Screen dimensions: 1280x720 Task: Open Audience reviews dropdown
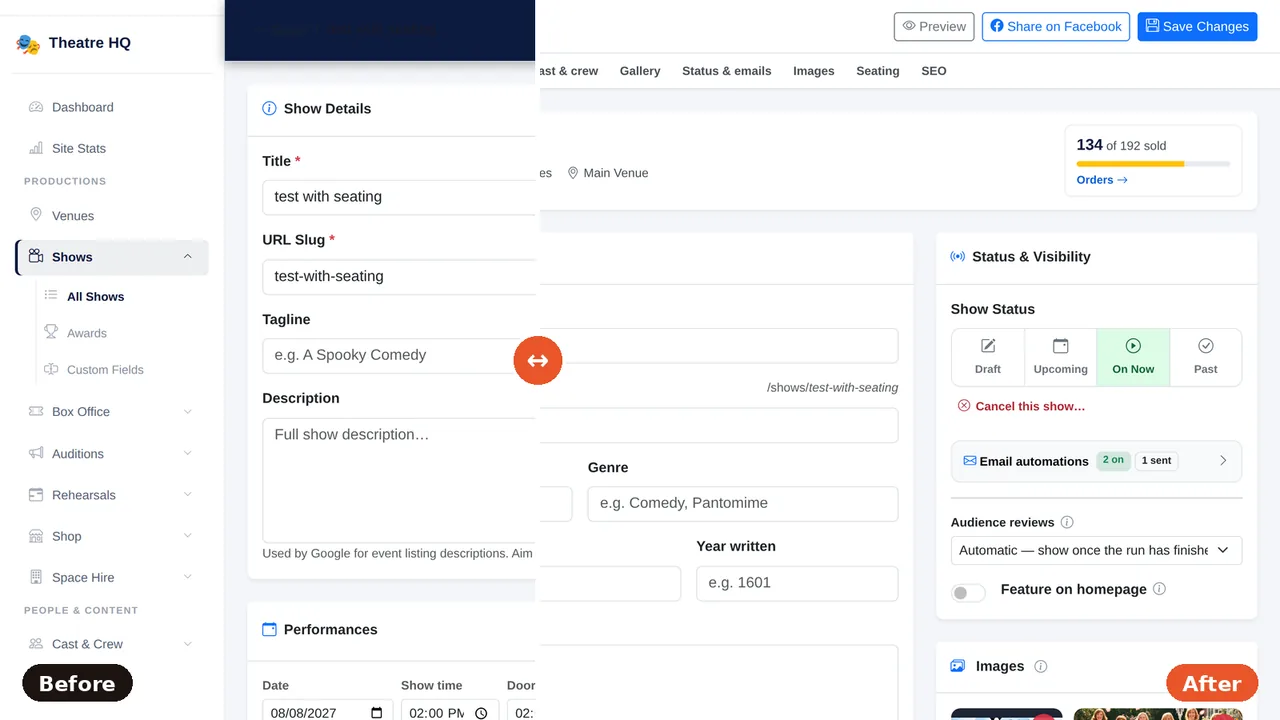coord(1096,550)
